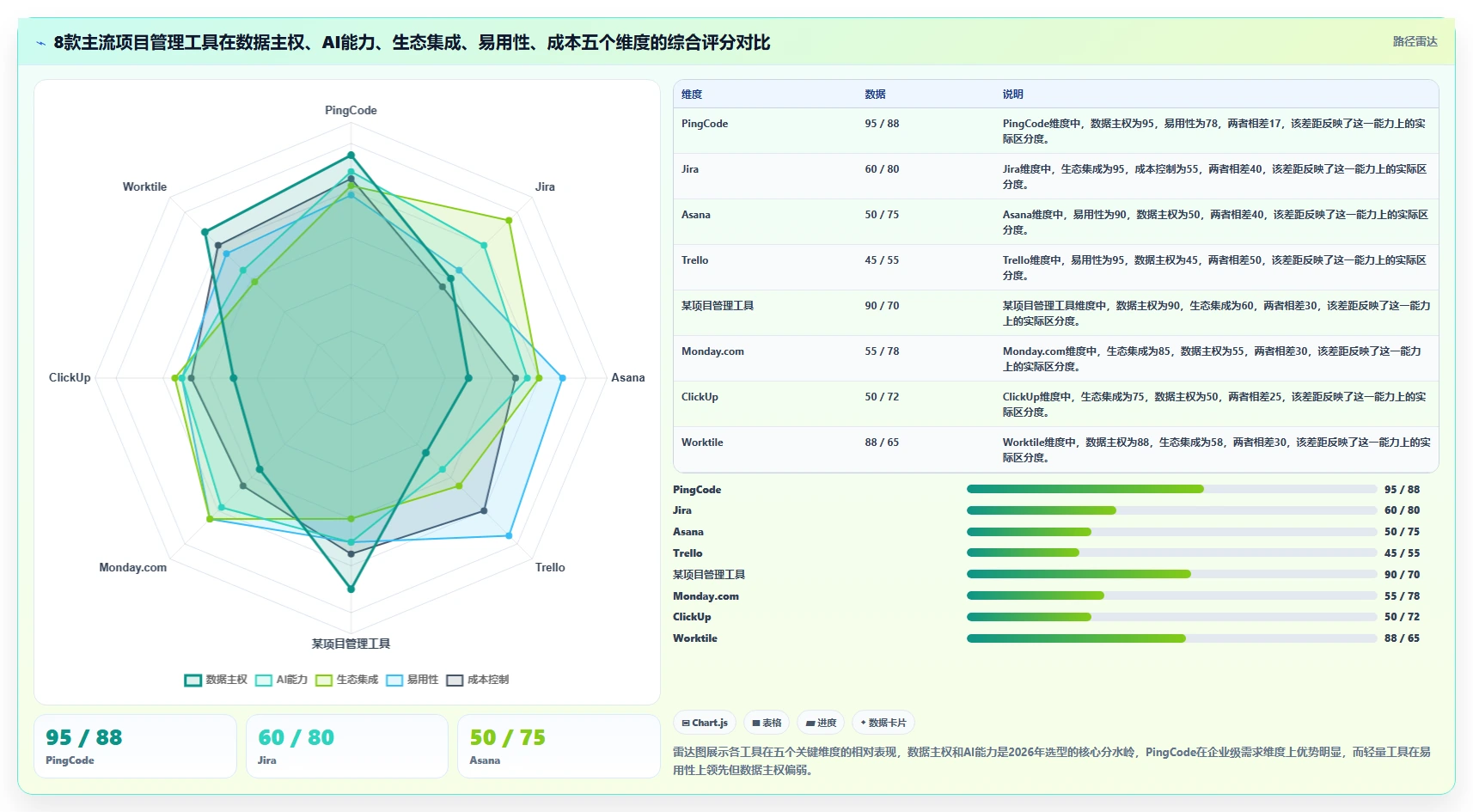The width and height of the screenshot is (1473, 812).
Task: Click the 进度 tag
Action: 821,723
